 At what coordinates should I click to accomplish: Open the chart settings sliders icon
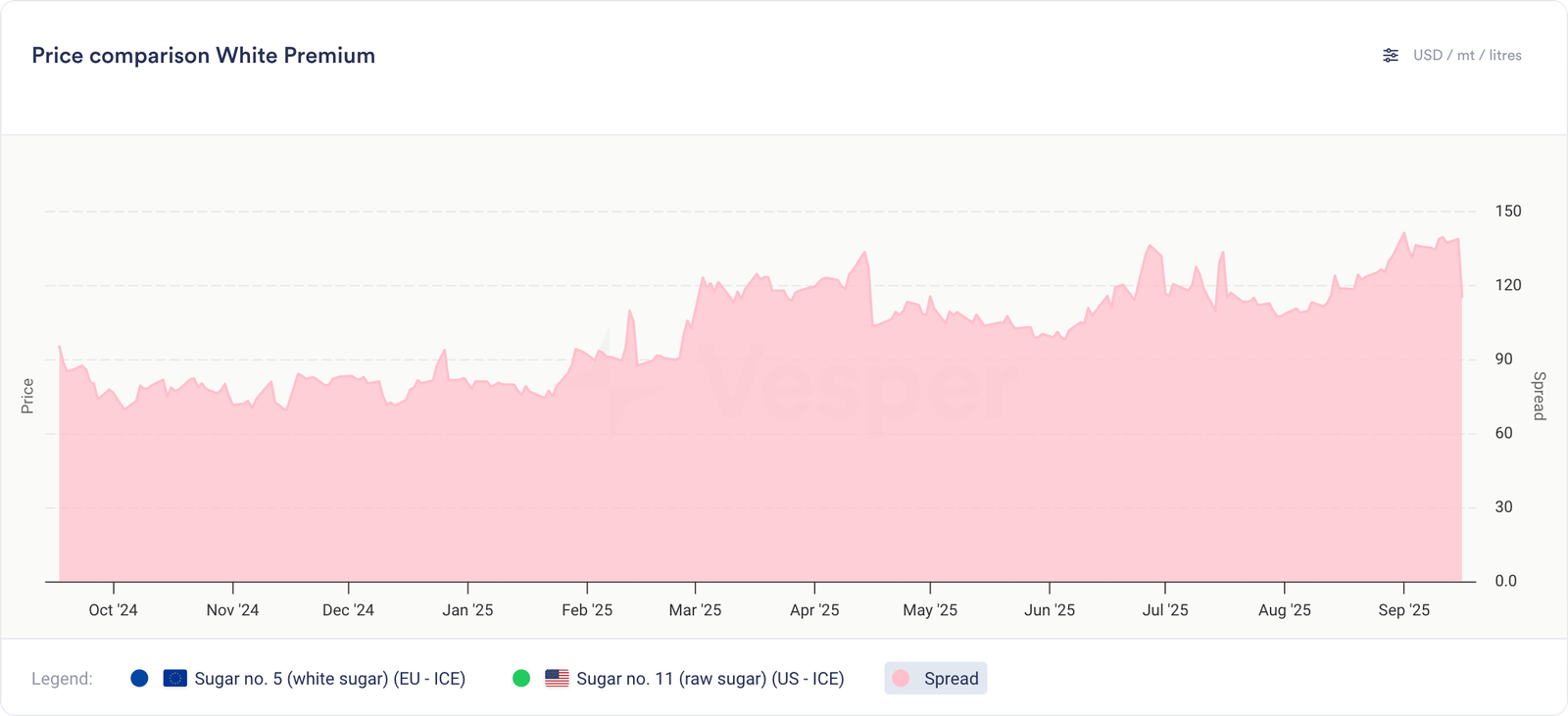tap(1391, 56)
